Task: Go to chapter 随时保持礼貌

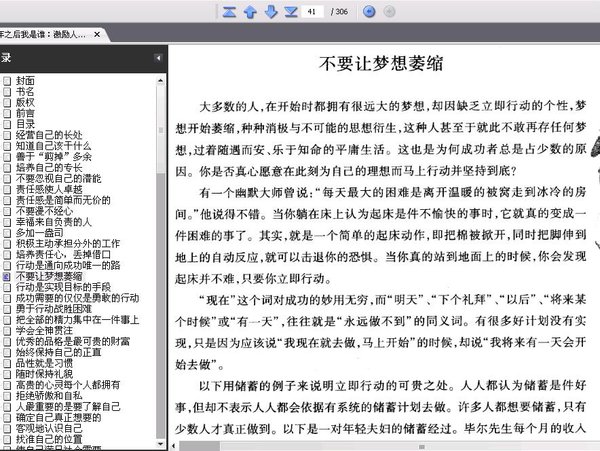Action: point(44,374)
